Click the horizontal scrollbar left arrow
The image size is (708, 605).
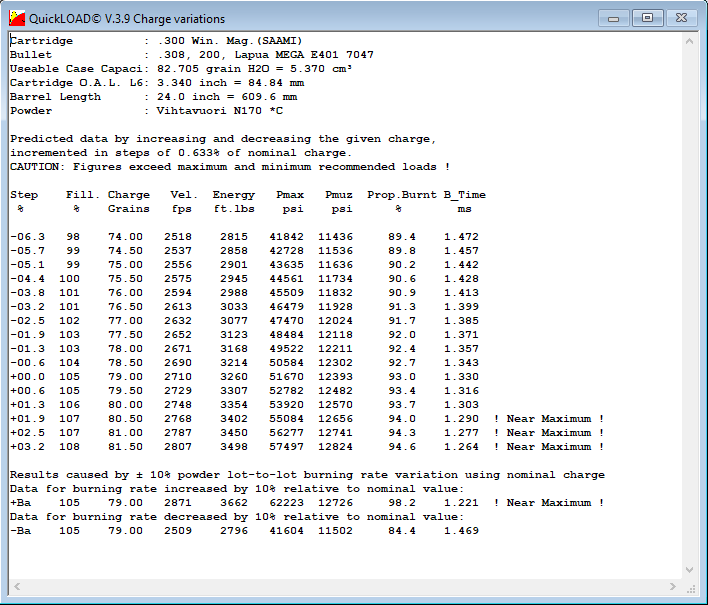tap(17, 586)
